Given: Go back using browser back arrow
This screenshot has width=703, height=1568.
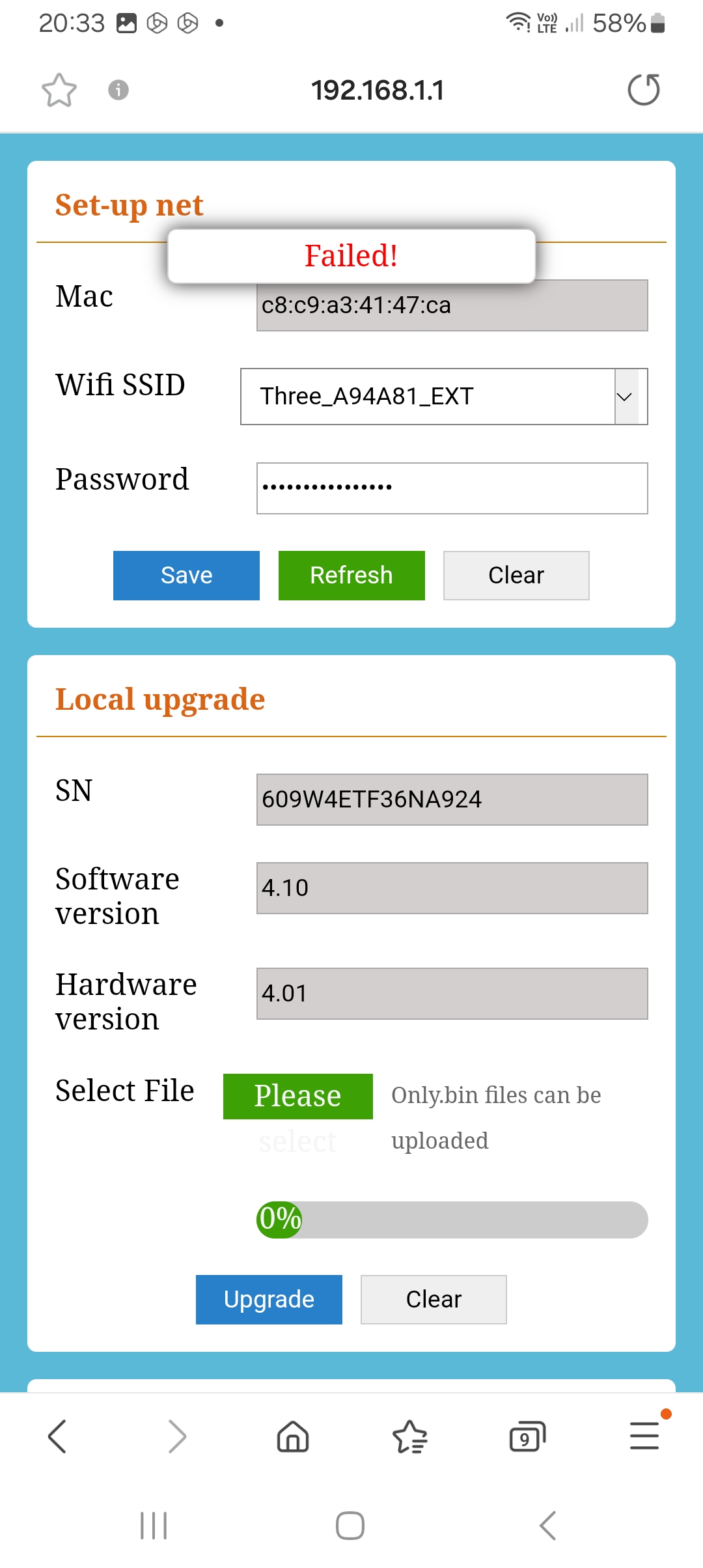Looking at the screenshot, I should (58, 1436).
